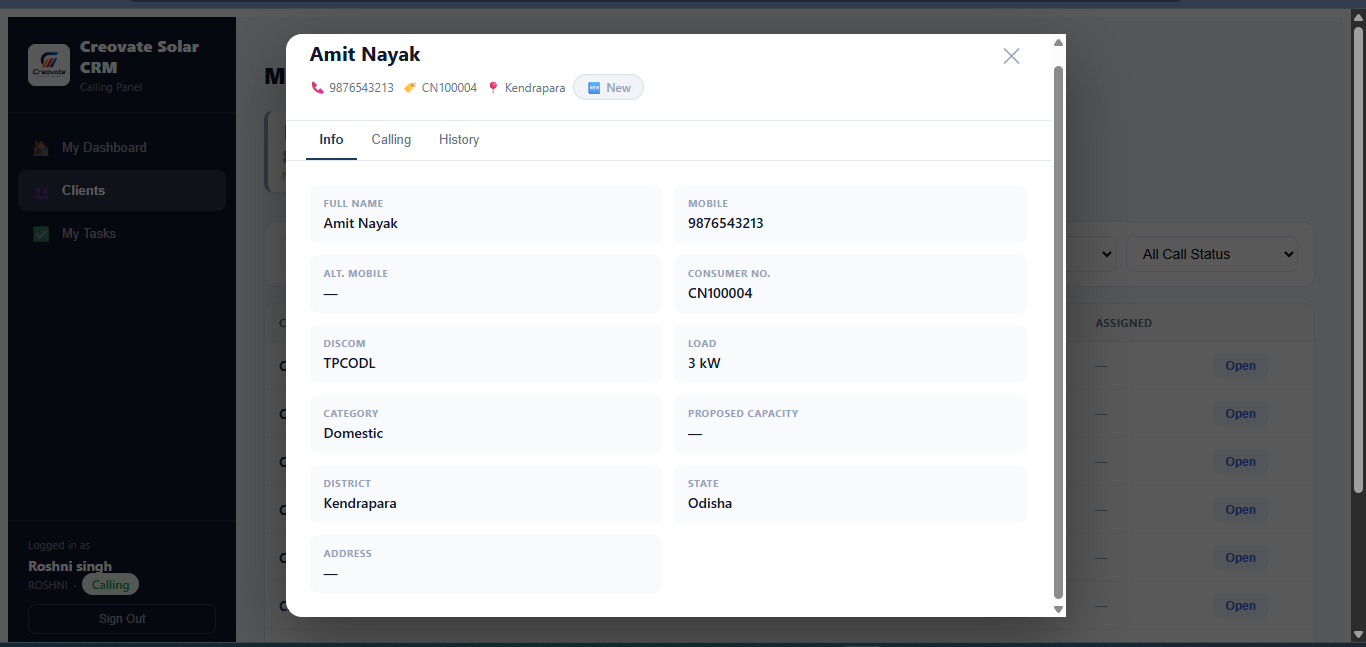Open My Dashboard in sidebar

(122, 148)
